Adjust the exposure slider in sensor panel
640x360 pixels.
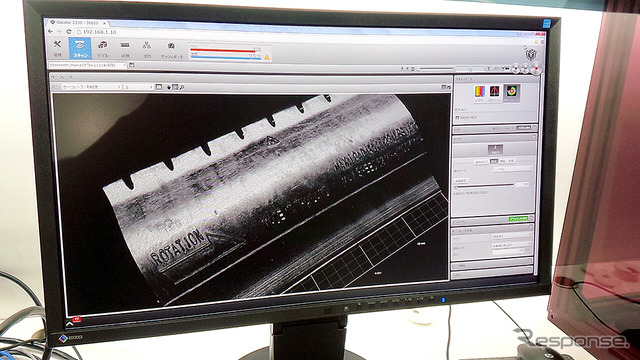[484, 185]
